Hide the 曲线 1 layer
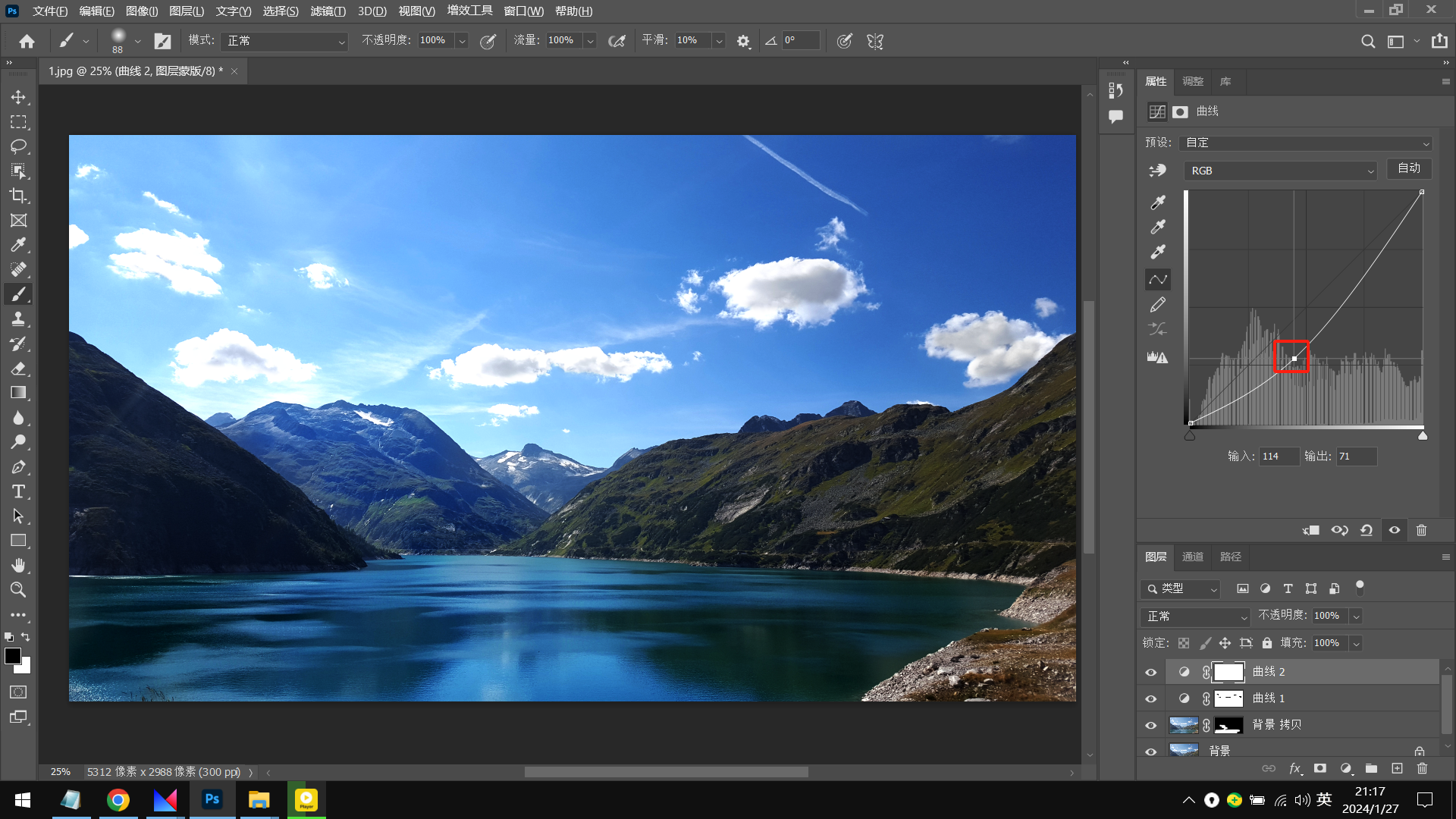 1150,698
